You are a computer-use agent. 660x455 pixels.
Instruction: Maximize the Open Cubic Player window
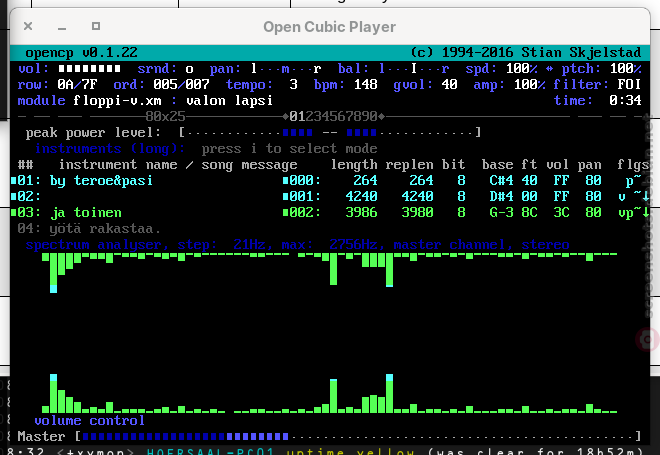click(x=96, y=26)
